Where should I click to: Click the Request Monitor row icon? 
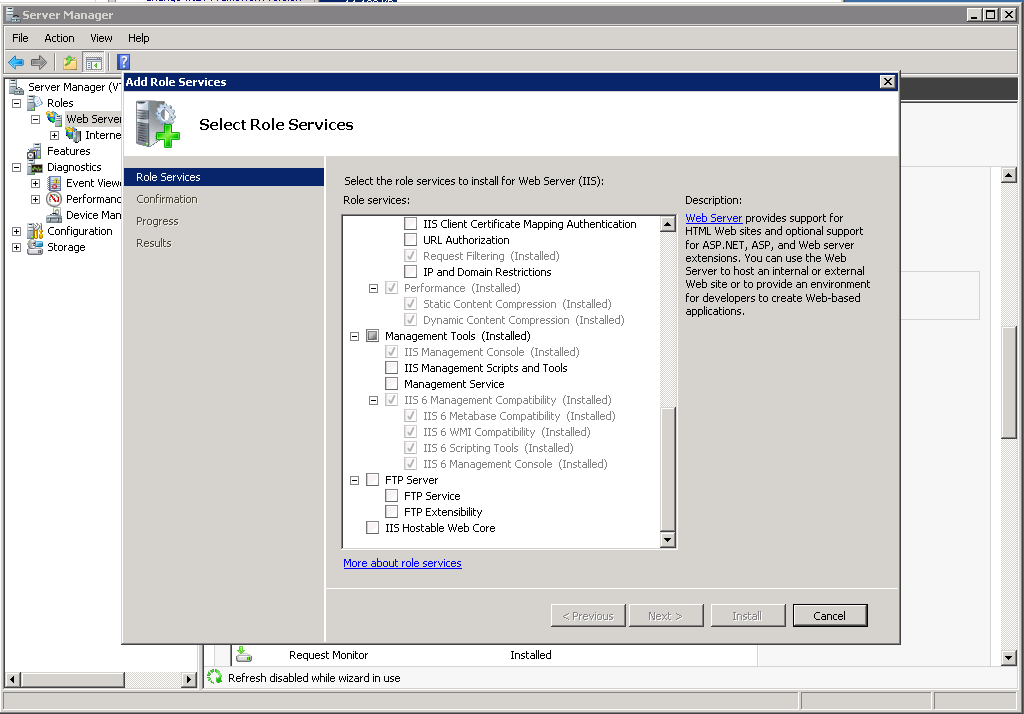click(244, 655)
